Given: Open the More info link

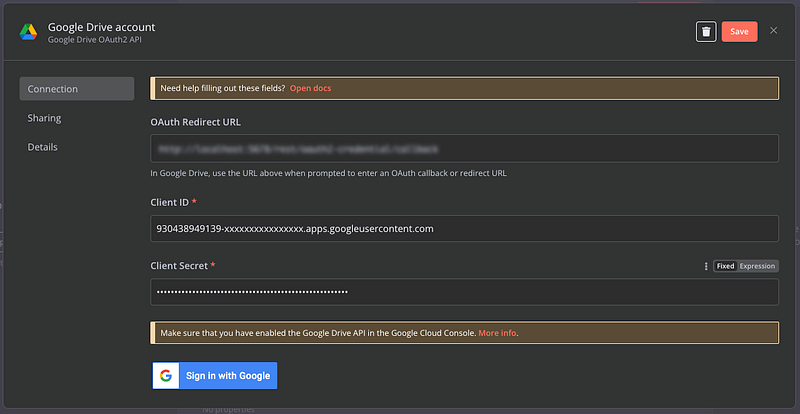Looking at the screenshot, I should point(497,332).
